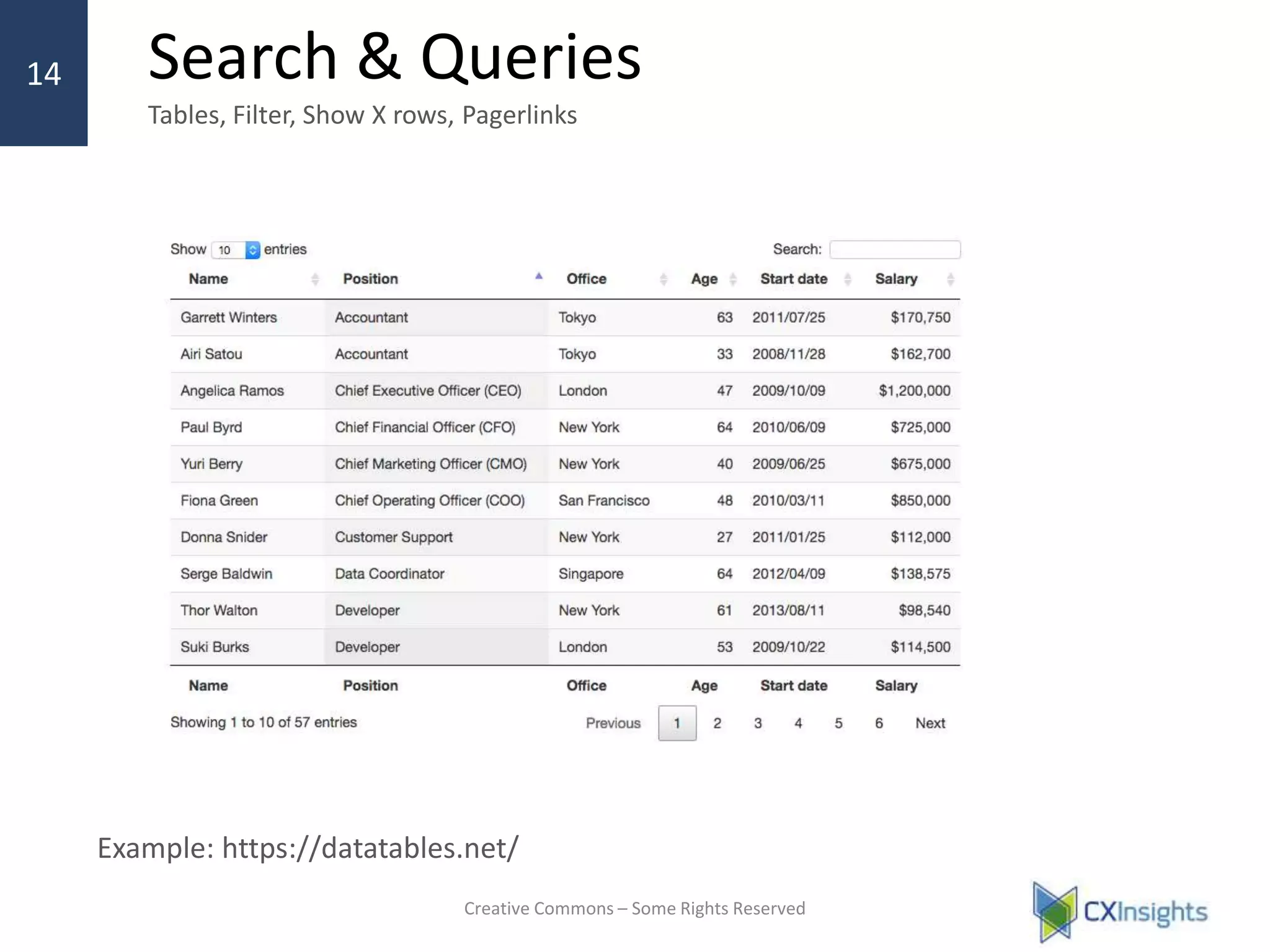Screen dimensions: 1270x952
Task: Sort by Age column arrows icon
Action: pos(733,280)
